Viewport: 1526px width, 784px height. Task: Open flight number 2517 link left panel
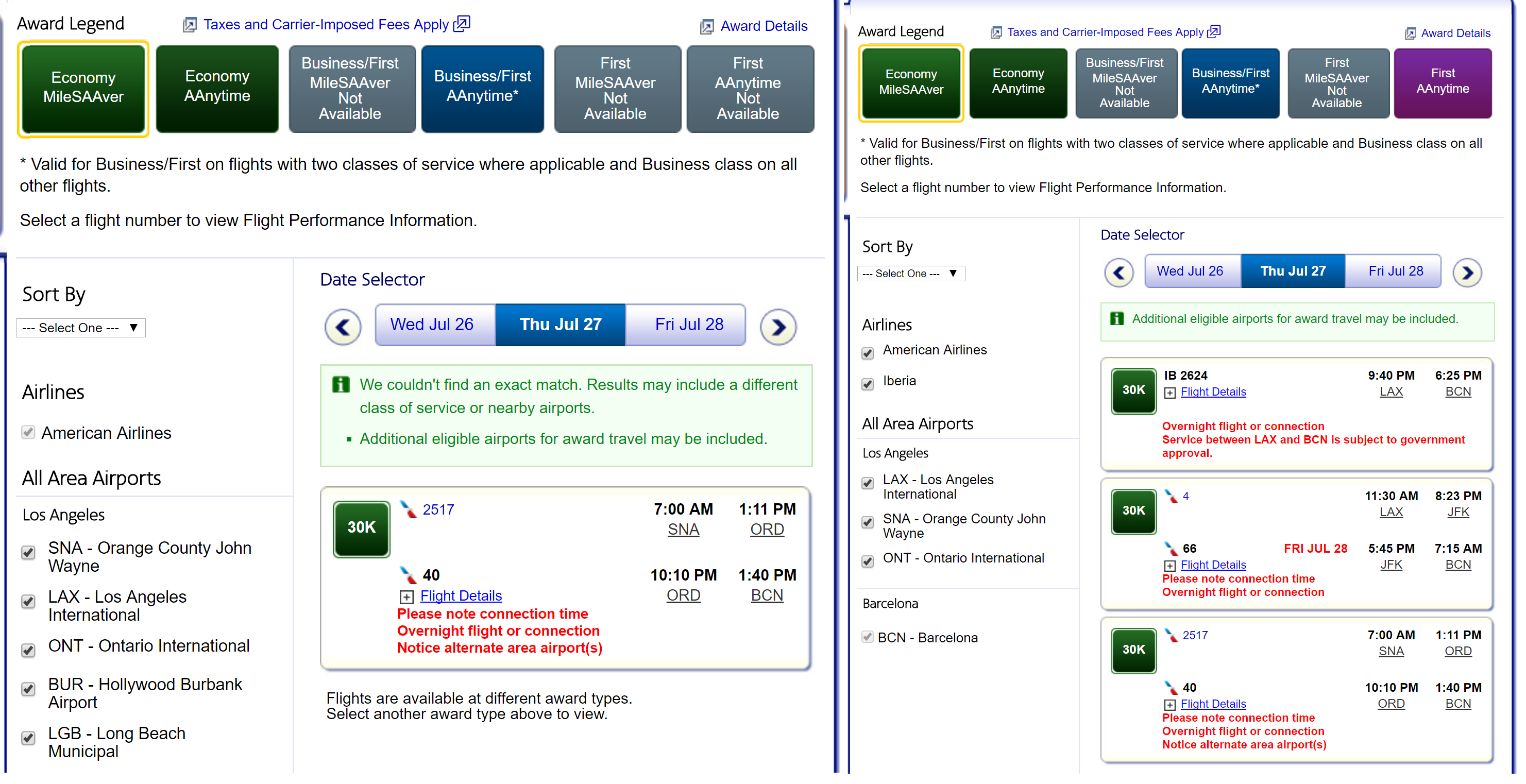click(x=438, y=510)
